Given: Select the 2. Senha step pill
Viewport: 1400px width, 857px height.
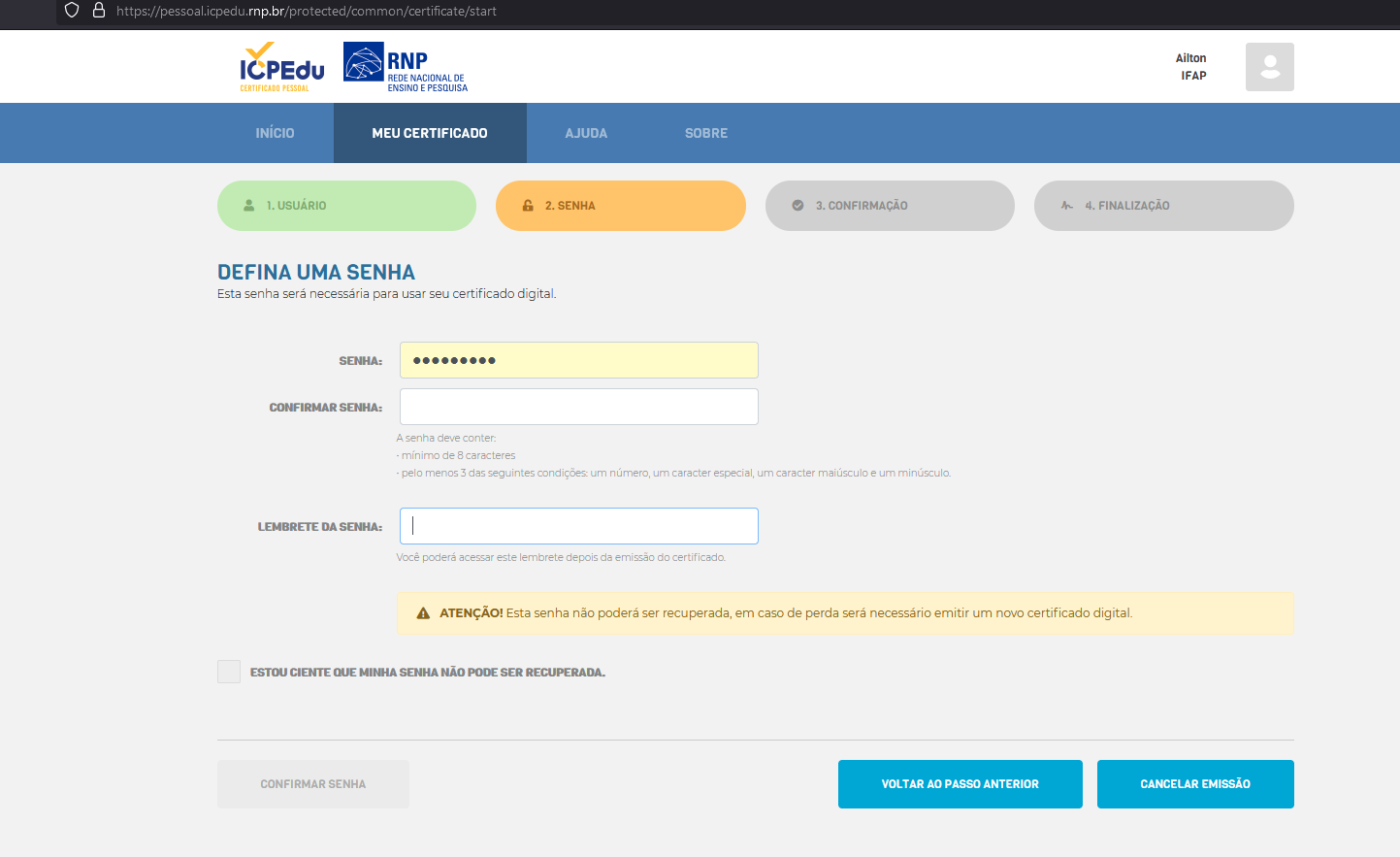Looking at the screenshot, I should [x=621, y=206].
